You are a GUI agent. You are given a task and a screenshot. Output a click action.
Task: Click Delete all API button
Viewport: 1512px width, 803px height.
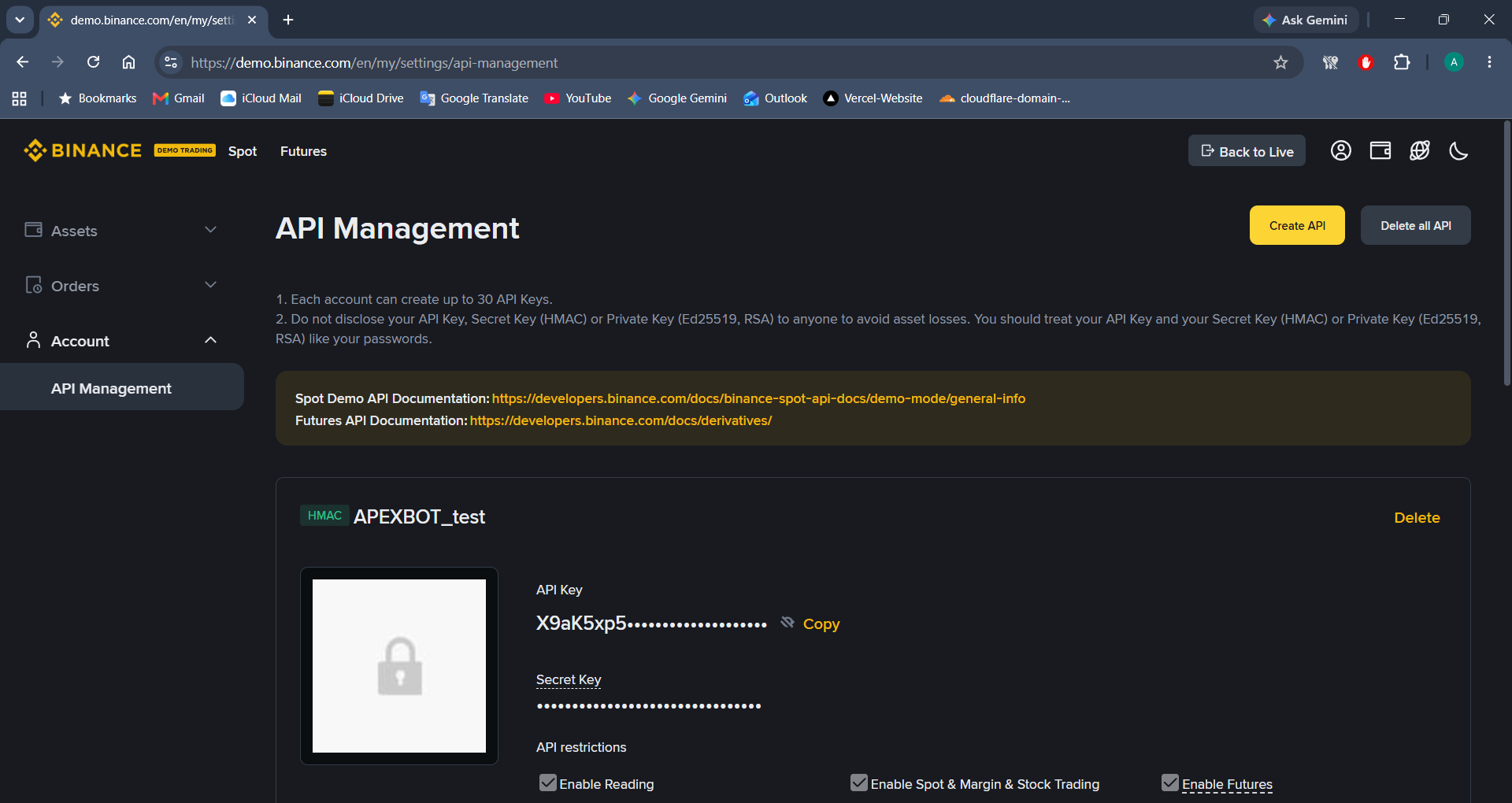coord(1415,225)
